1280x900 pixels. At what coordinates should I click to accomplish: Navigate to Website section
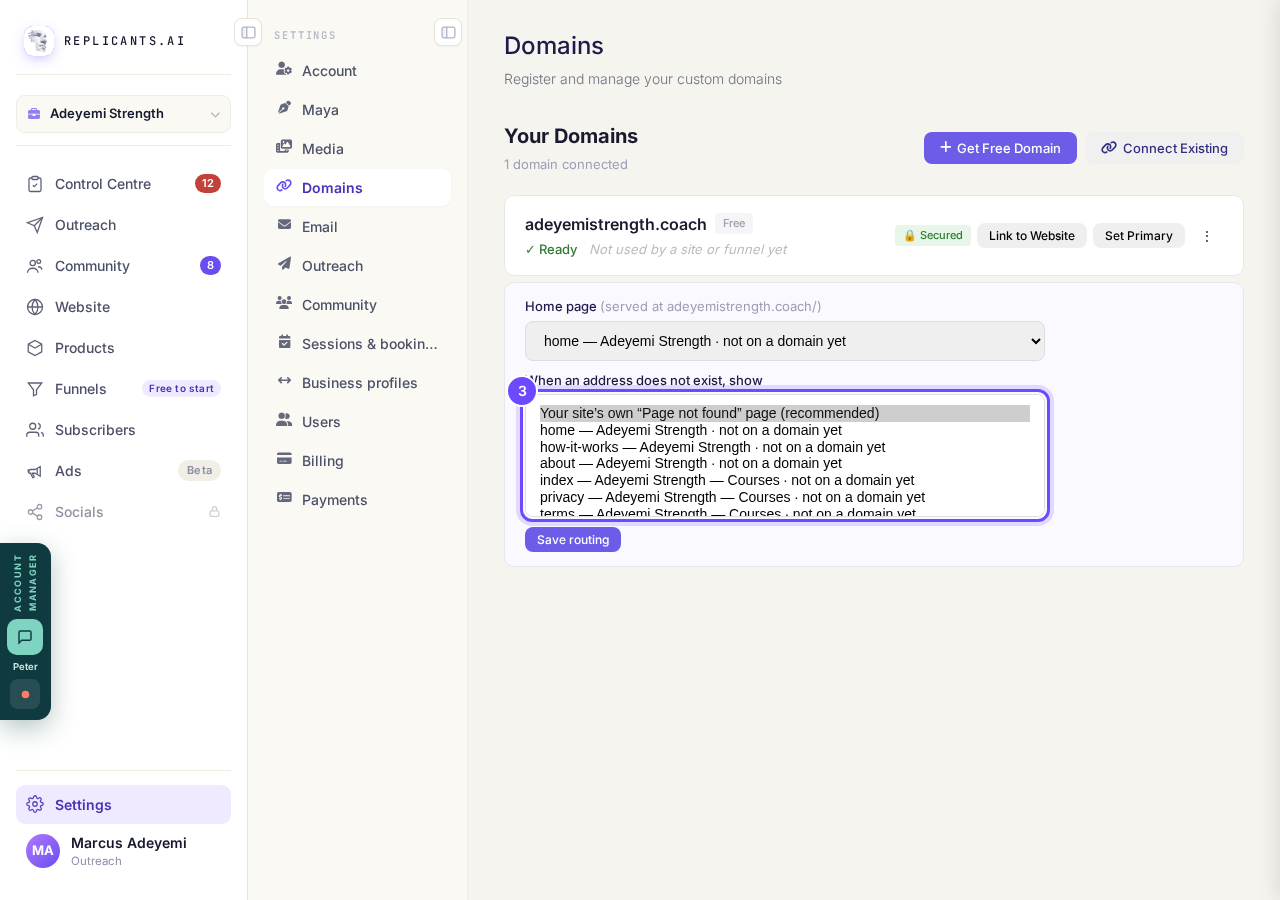point(123,307)
